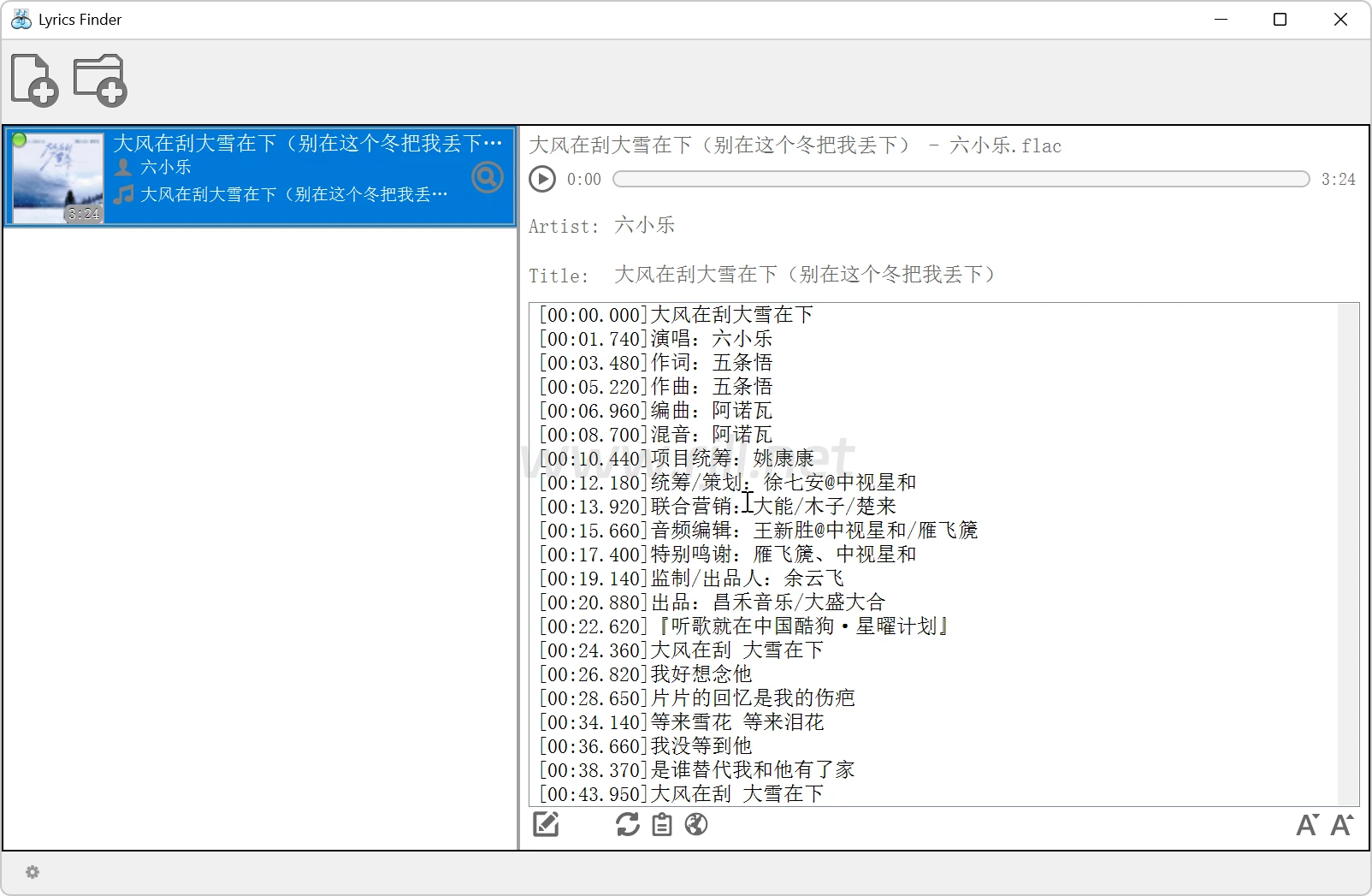Click the clipboard icon below lyrics

pos(661,824)
